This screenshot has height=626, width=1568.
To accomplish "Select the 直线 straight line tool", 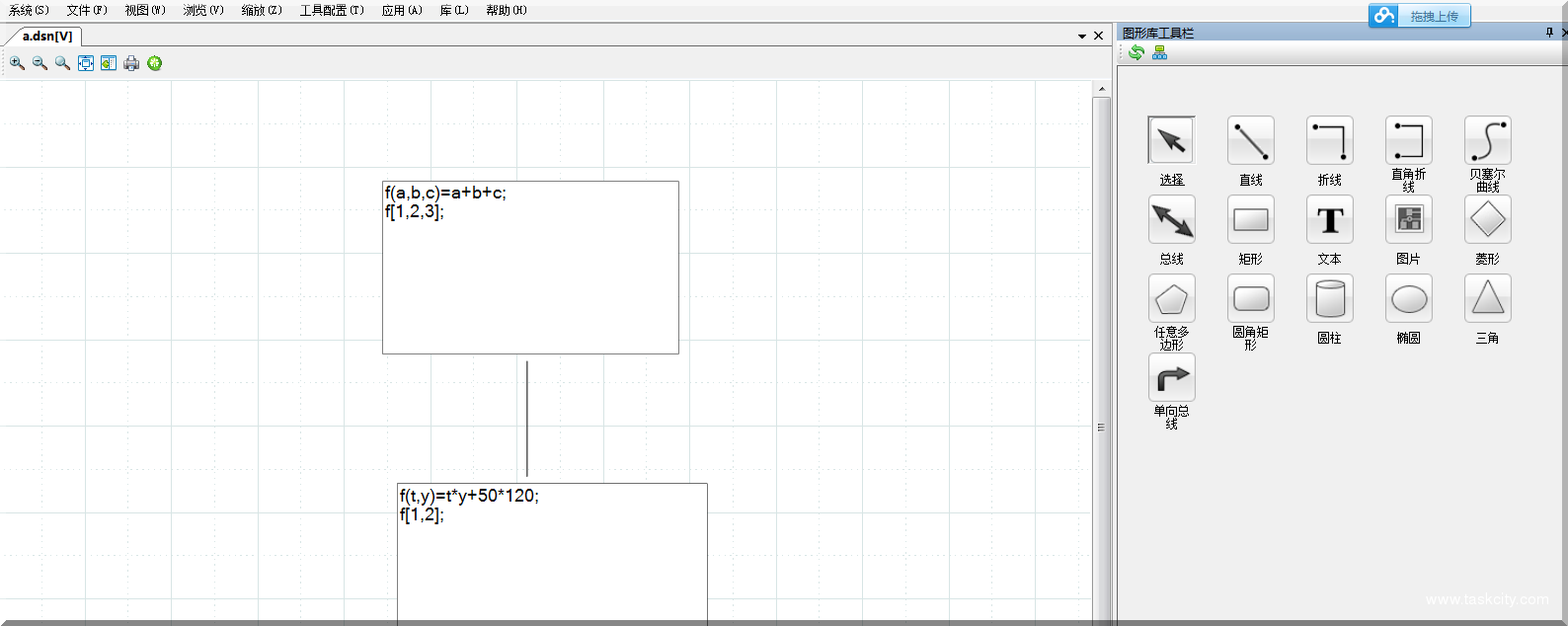I will 1250,141.
